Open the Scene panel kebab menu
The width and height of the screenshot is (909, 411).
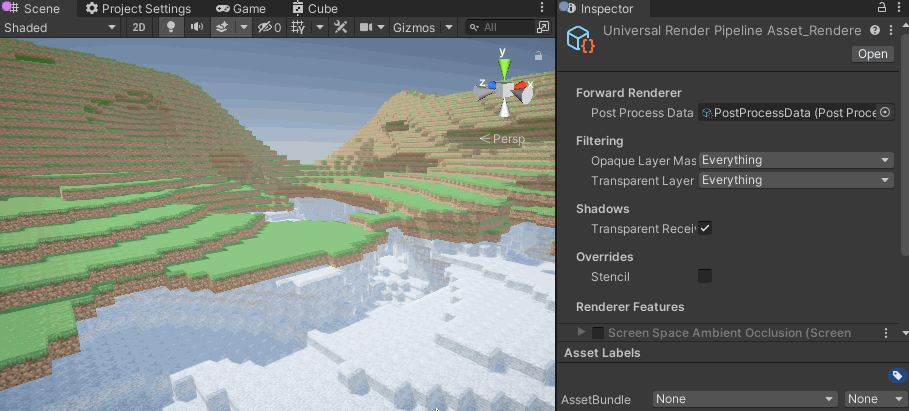click(542, 8)
